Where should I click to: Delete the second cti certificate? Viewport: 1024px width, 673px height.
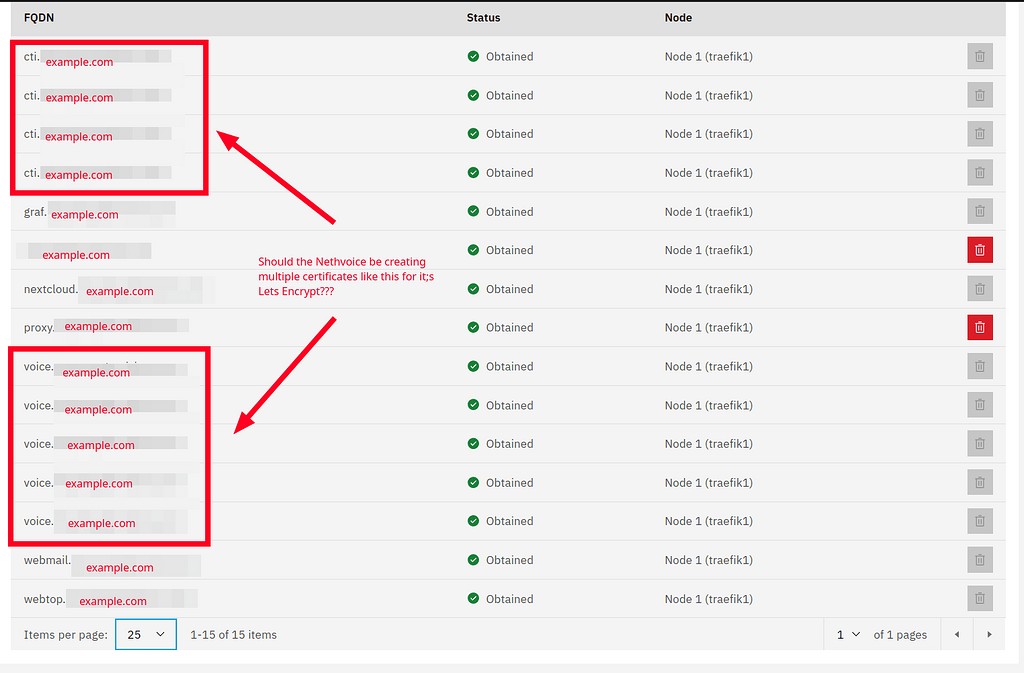[x=980, y=95]
